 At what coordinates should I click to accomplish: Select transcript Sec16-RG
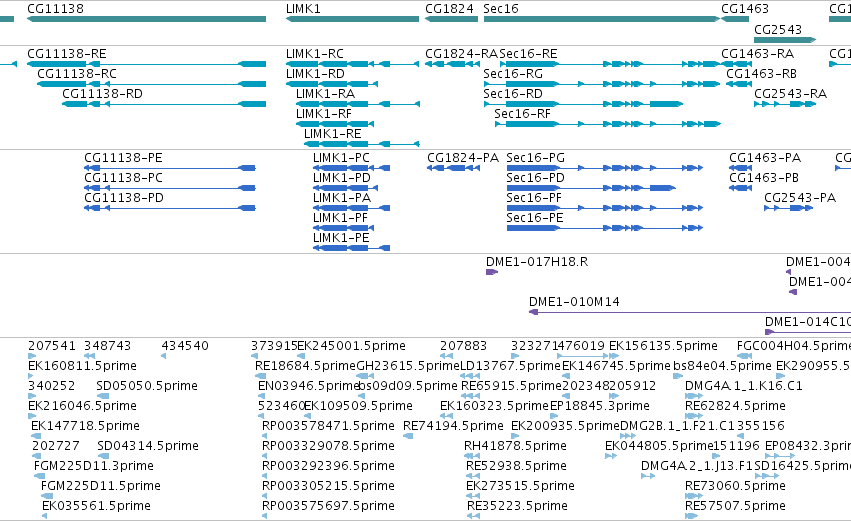click(x=513, y=74)
